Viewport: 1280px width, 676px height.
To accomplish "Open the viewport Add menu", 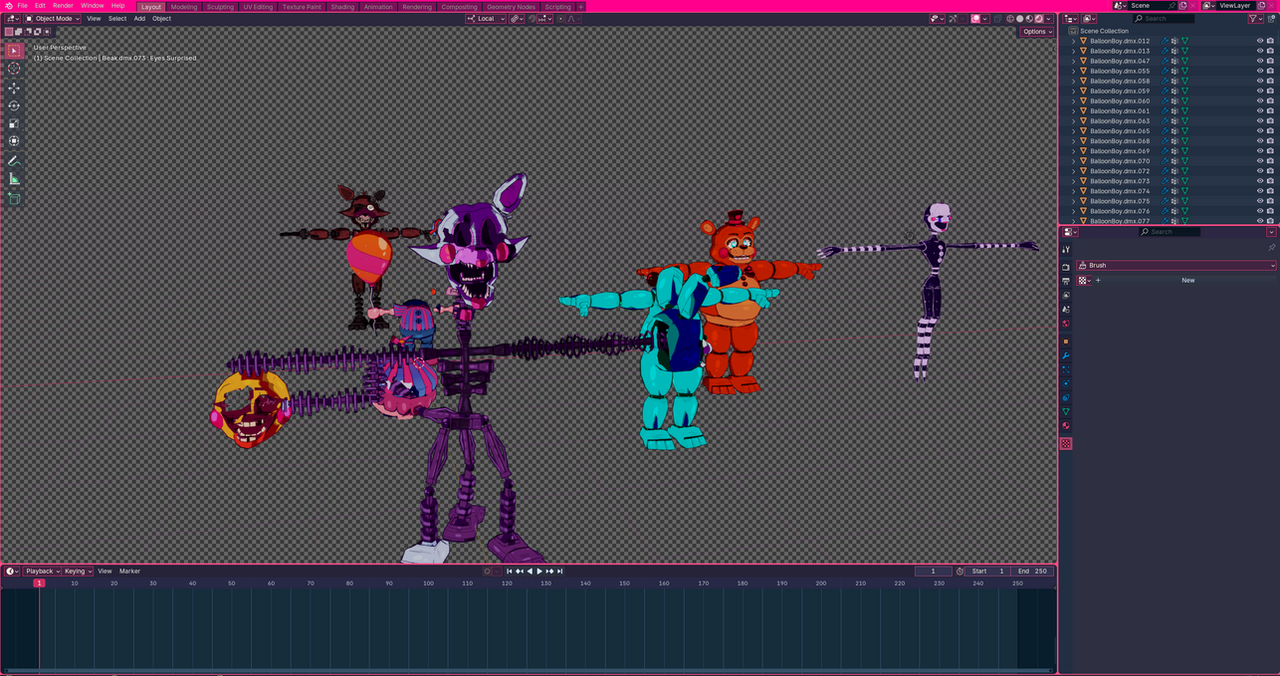I will click(x=139, y=18).
